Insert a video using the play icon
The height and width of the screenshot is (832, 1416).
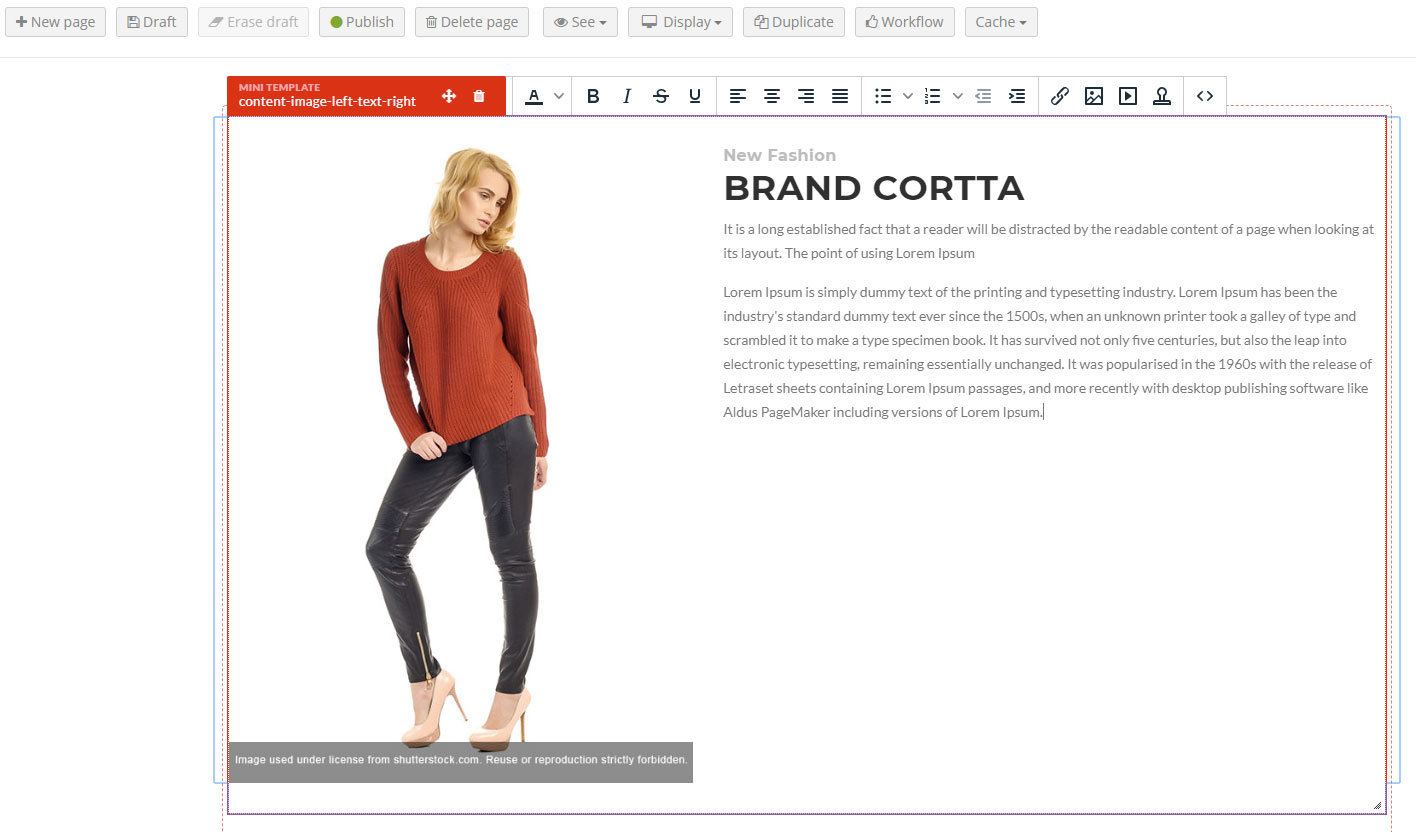click(x=1128, y=96)
